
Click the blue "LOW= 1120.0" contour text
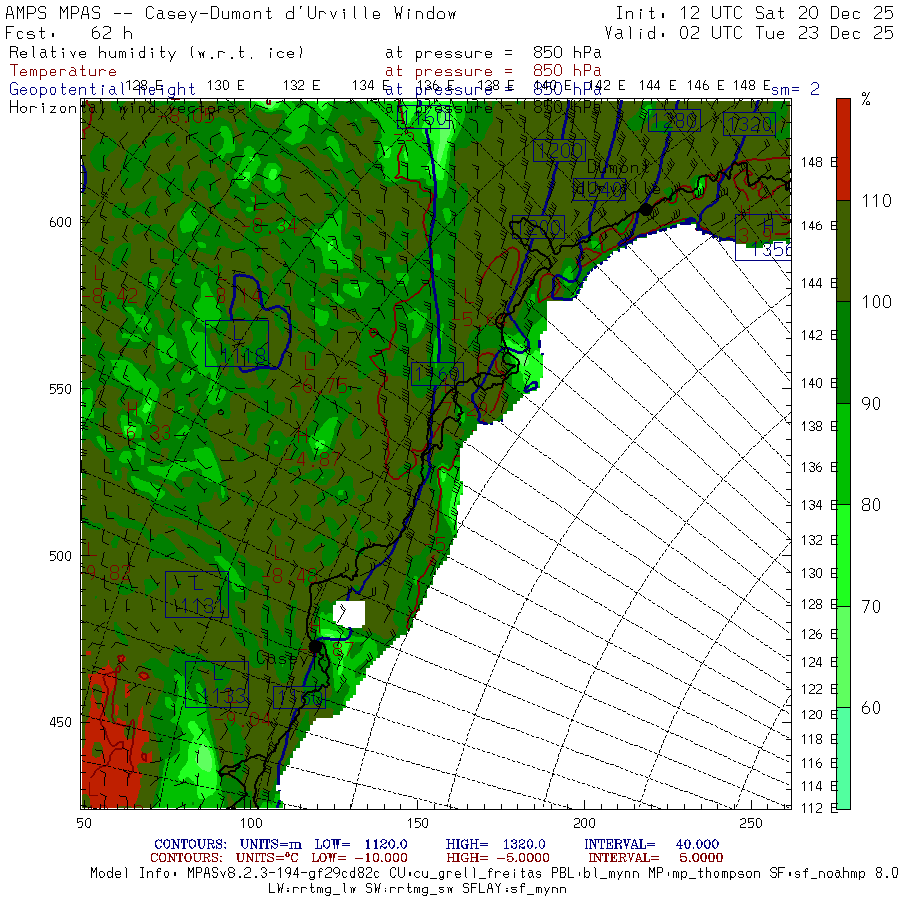pos(361,844)
